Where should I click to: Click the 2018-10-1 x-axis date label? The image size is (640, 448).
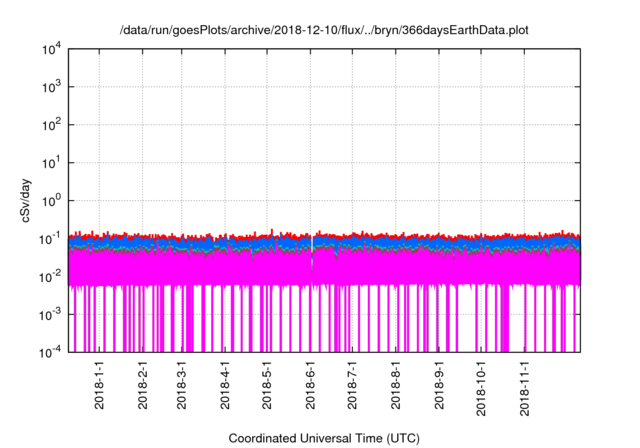click(481, 388)
